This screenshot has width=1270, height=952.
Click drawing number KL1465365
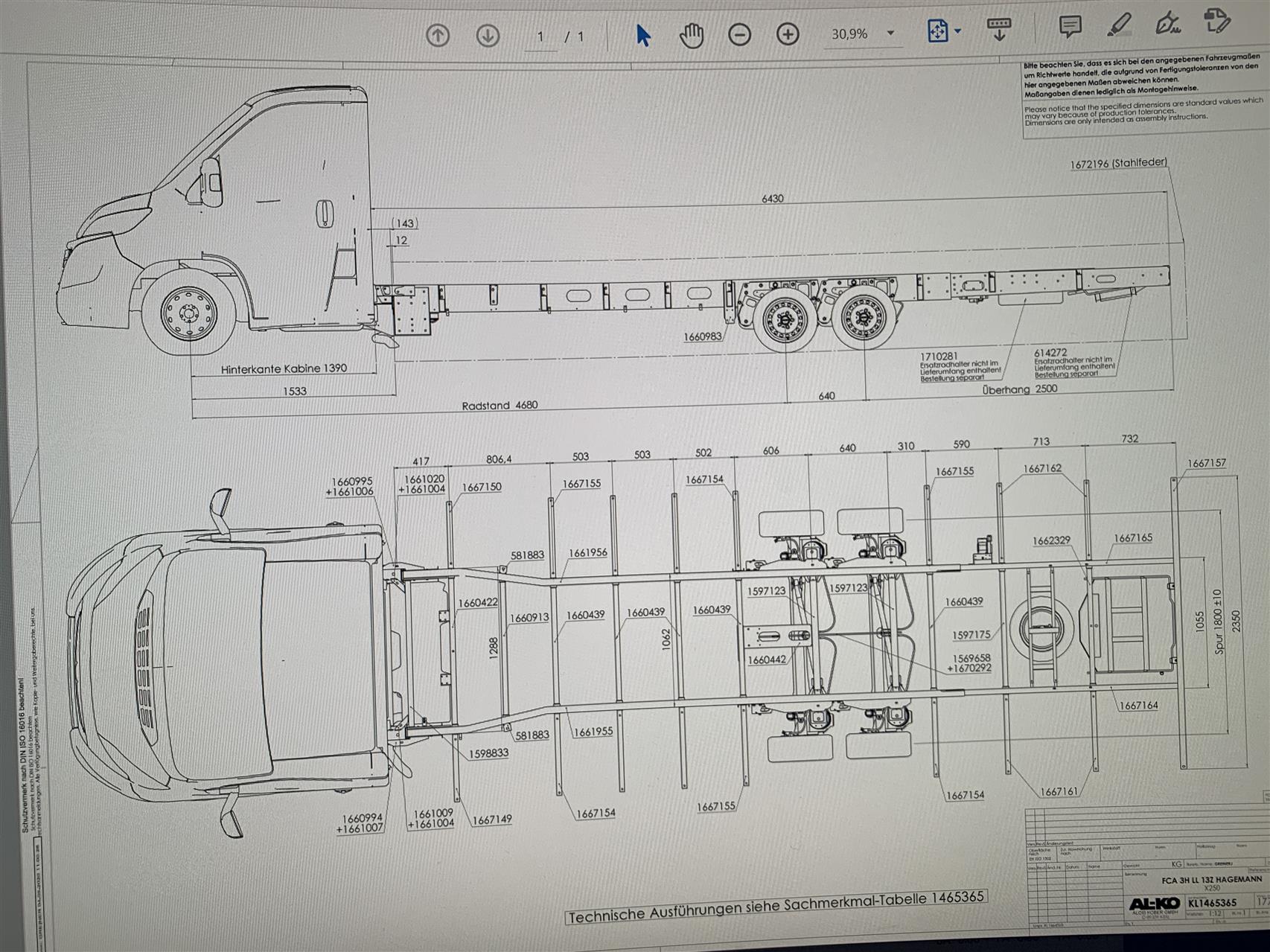click(x=1212, y=903)
